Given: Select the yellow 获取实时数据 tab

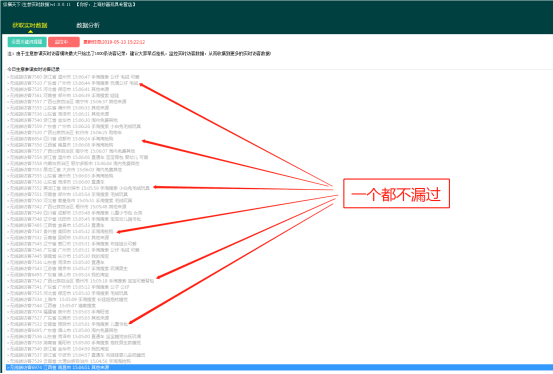Looking at the screenshot, I should coord(30,25).
